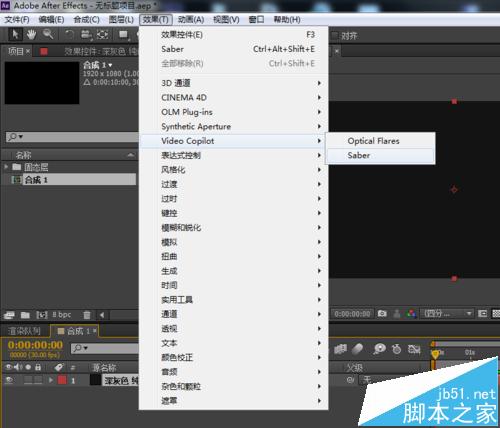Expand the 固态层 folder
Image resolution: width=500 pixels, height=428 pixels.
(6, 166)
